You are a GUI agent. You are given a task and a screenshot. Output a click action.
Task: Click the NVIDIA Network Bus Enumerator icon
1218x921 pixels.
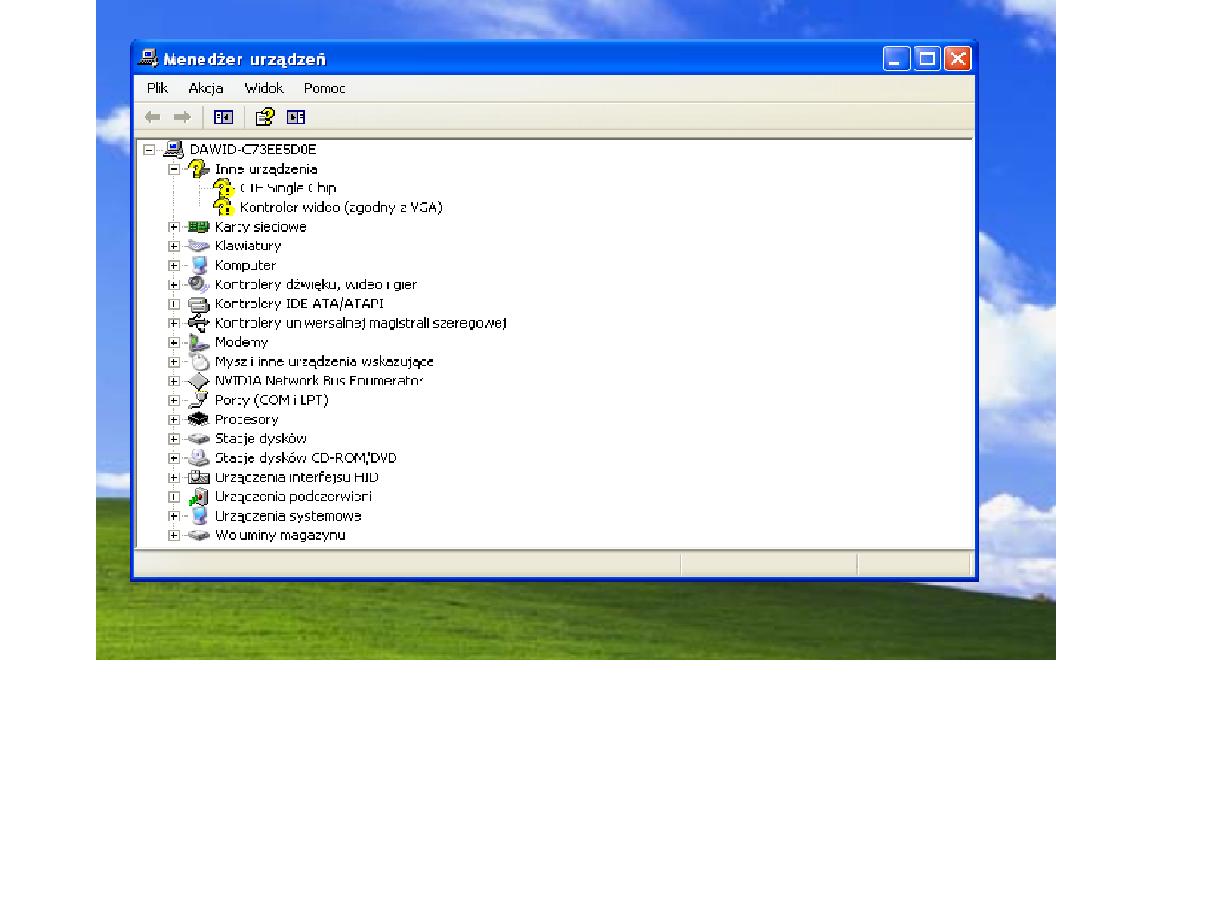(x=198, y=381)
